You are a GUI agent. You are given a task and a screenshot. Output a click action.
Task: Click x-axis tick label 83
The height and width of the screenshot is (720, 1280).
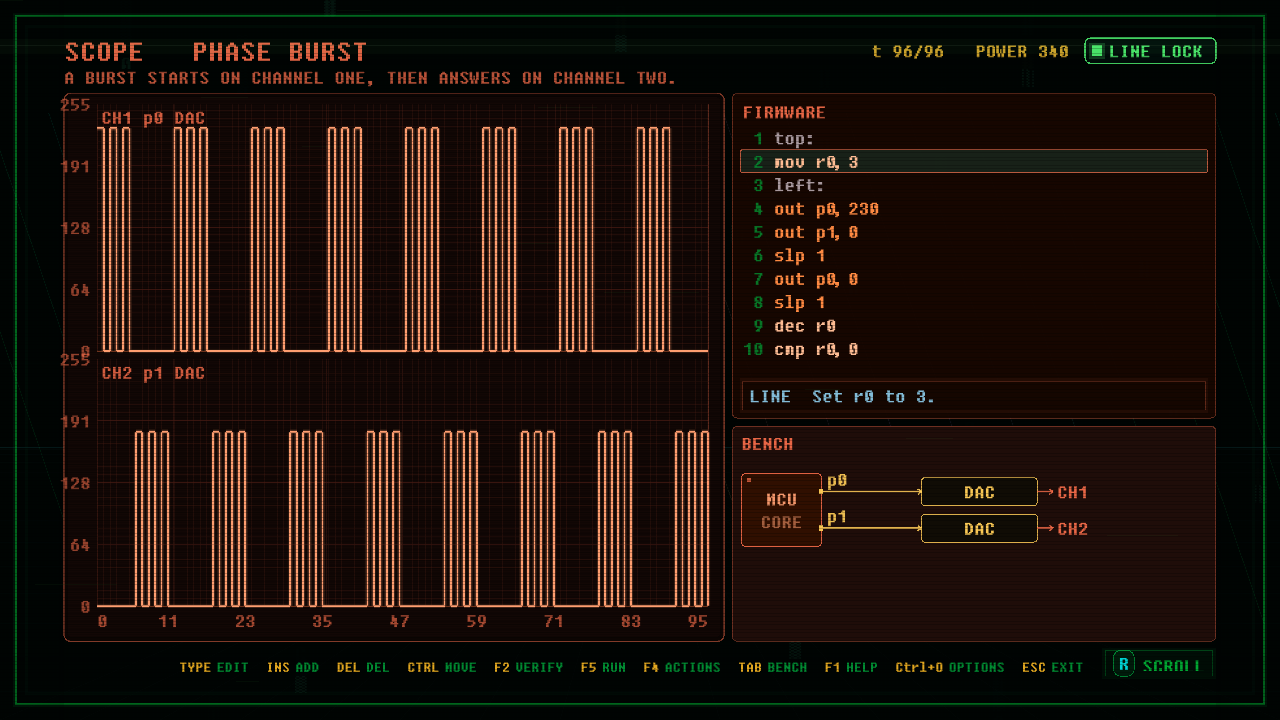click(631, 622)
